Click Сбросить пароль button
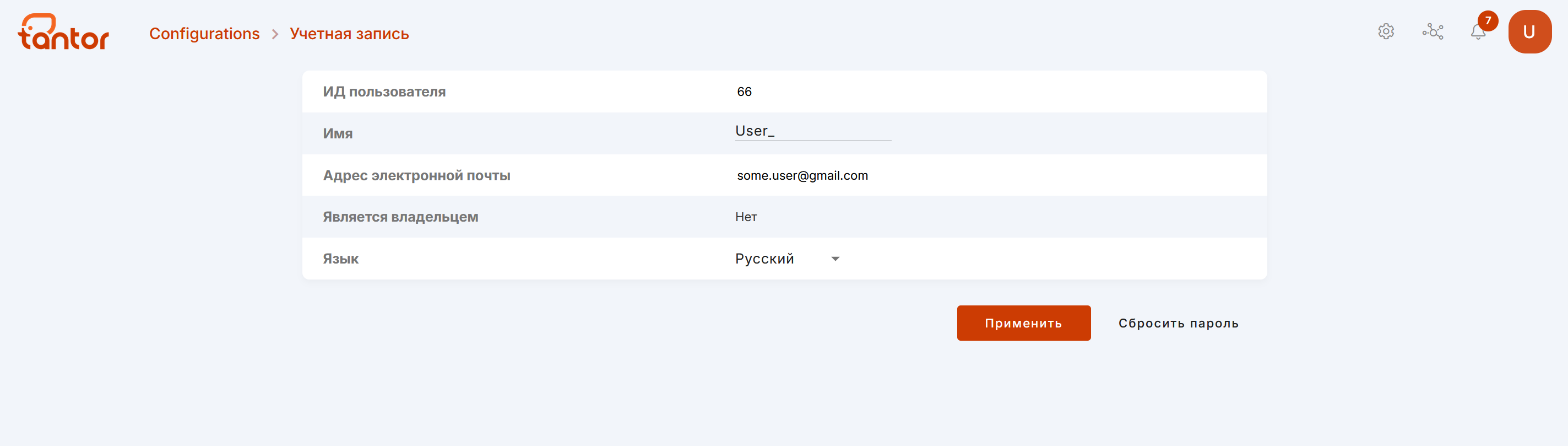This screenshot has height=446, width=1568. pos(1178,323)
